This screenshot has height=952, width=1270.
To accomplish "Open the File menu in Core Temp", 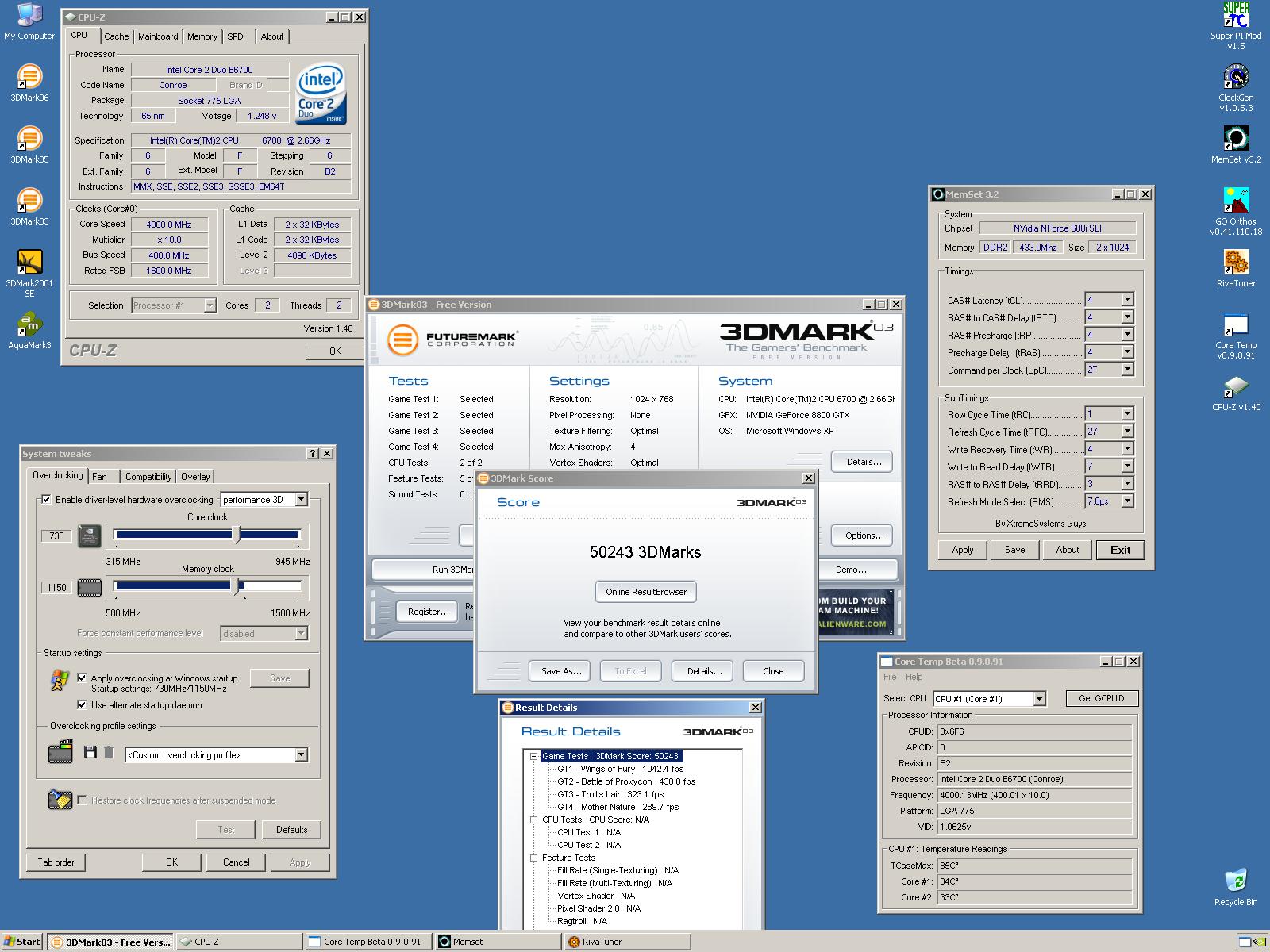I will tap(890, 677).
